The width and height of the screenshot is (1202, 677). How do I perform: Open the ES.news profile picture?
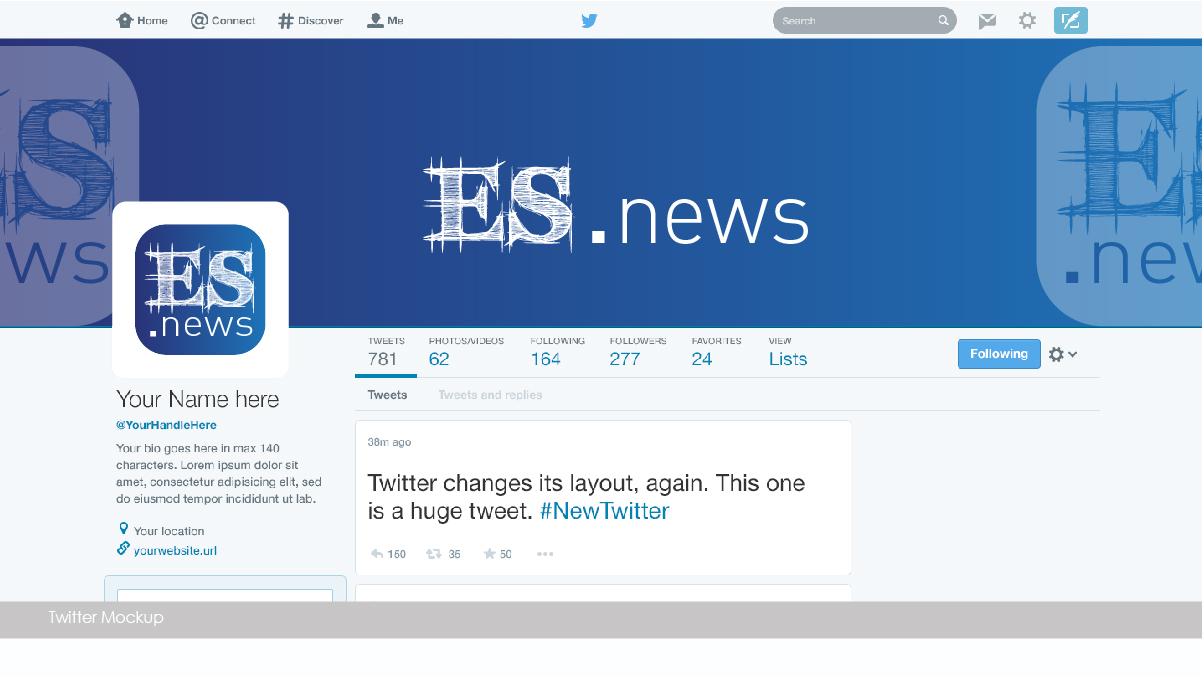coord(200,290)
